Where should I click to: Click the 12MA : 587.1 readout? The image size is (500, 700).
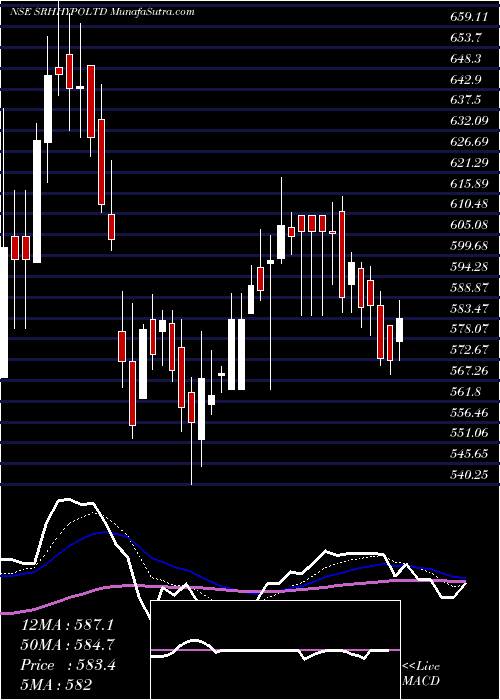[x=68, y=625]
